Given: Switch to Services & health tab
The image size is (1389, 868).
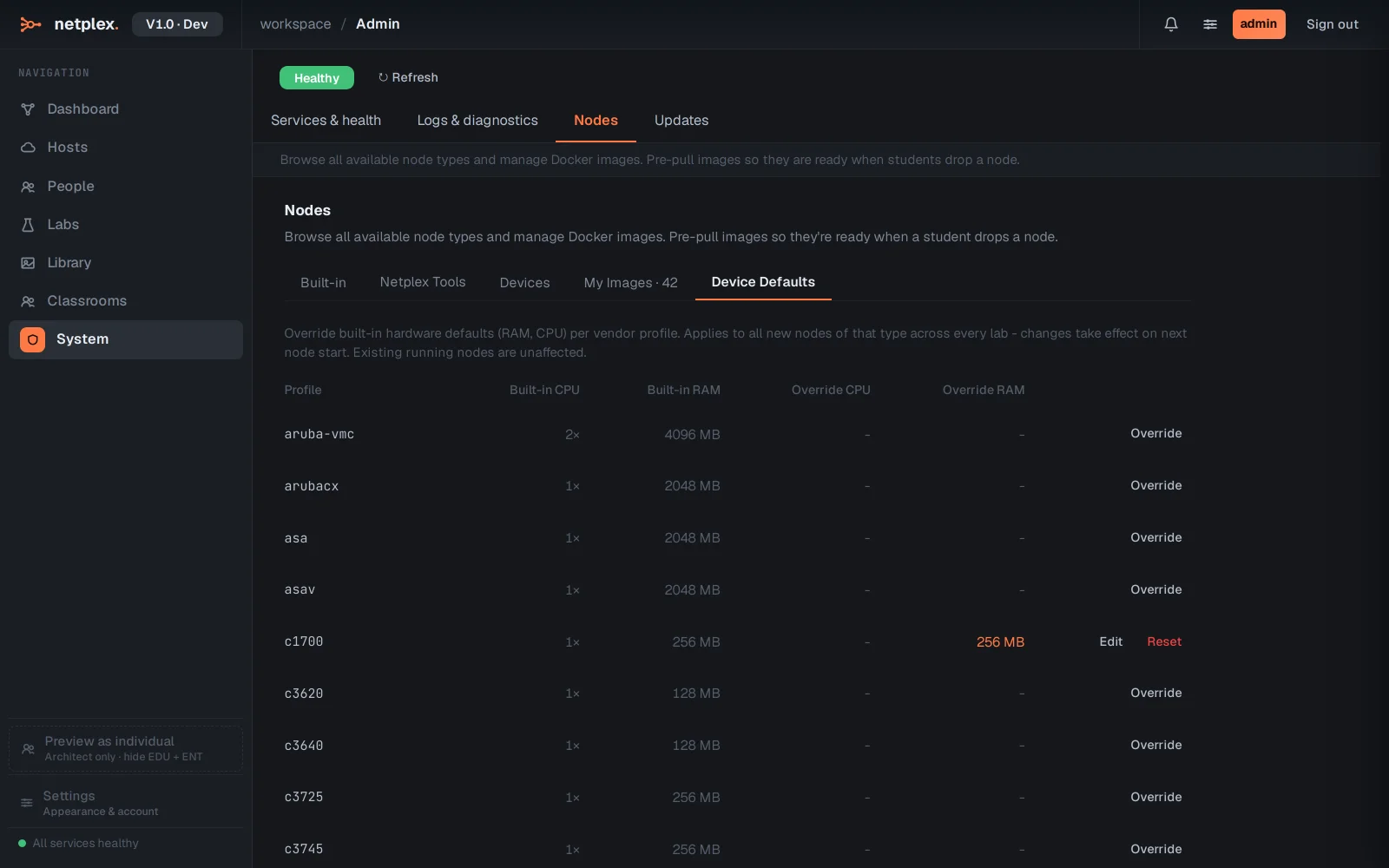Looking at the screenshot, I should (x=326, y=121).
